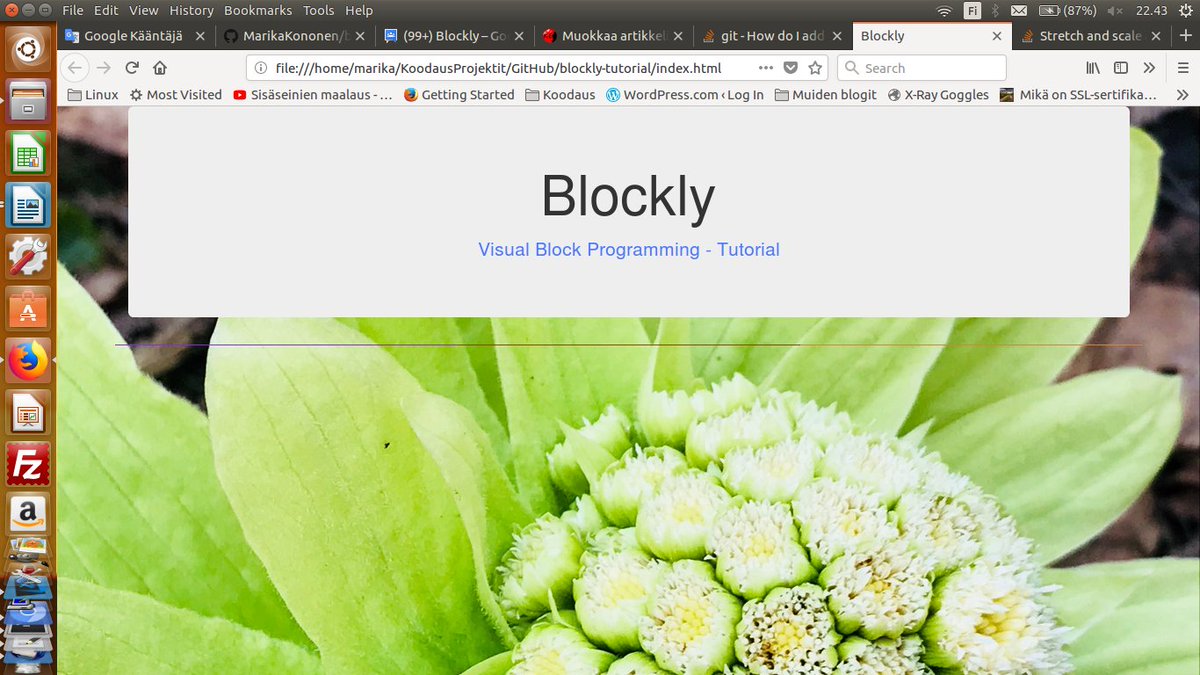Click the Visual Block Programming - Tutorial link
This screenshot has height=675, width=1200.
tap(628, 250)
